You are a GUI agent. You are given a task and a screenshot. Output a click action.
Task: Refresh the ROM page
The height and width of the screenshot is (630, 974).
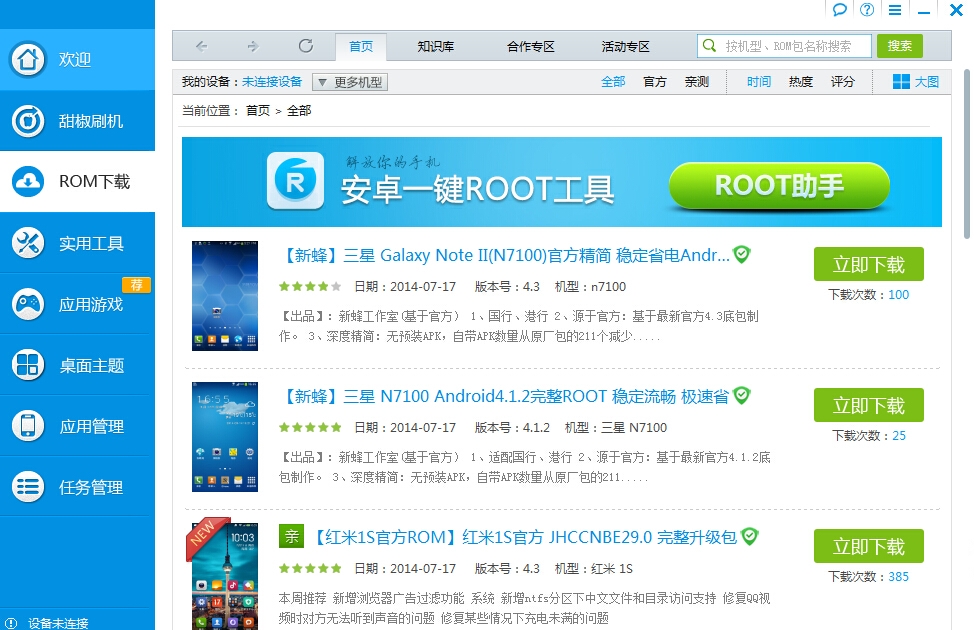(306, 45)
